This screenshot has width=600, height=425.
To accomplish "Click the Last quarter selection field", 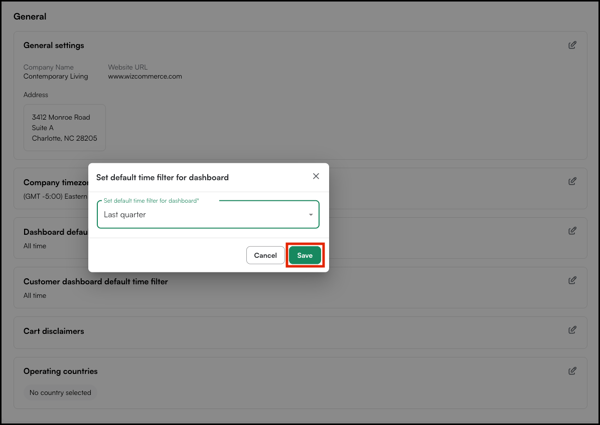I will [x=200, y=215].
